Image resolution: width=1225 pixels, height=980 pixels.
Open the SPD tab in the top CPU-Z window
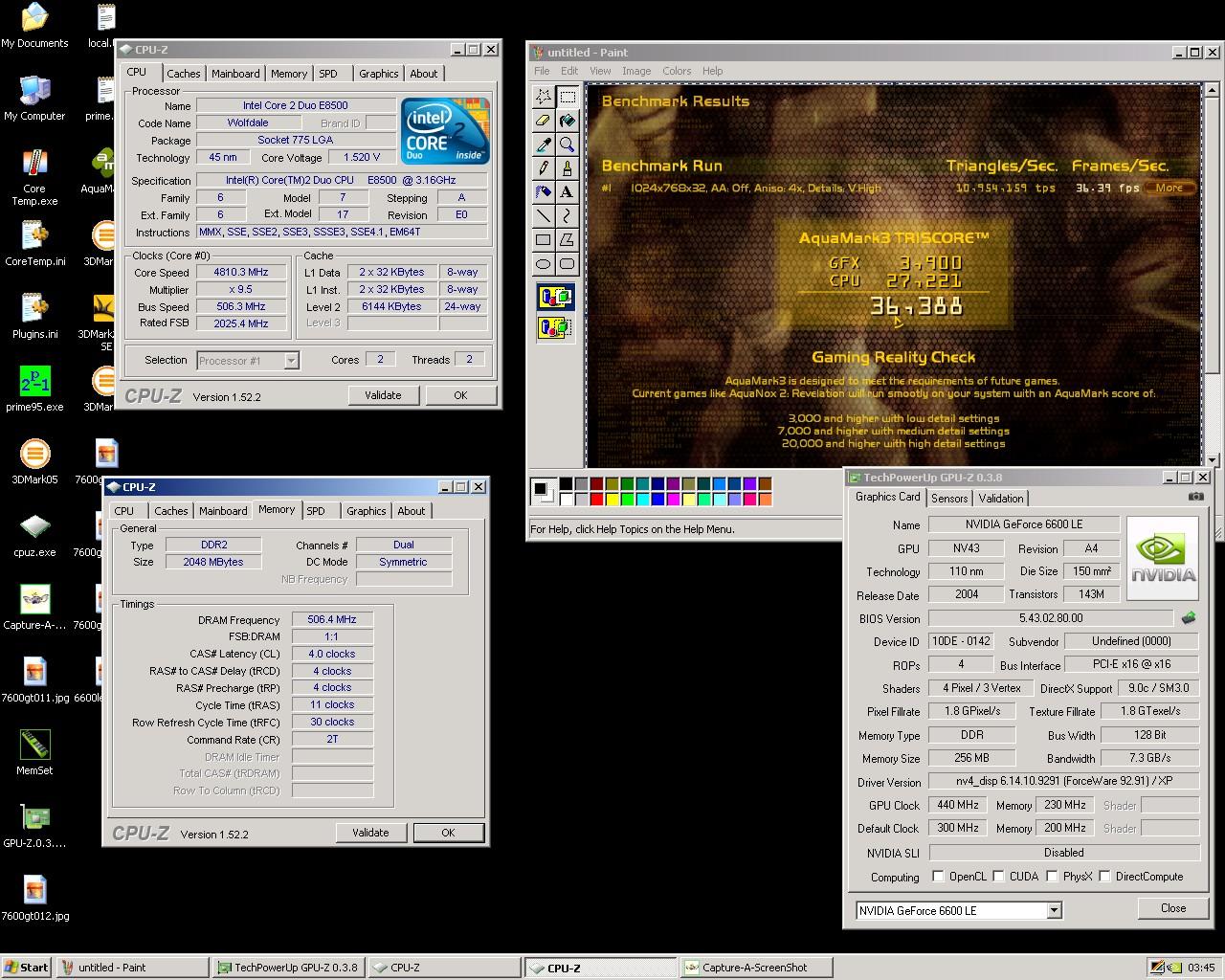coord(328,74)
